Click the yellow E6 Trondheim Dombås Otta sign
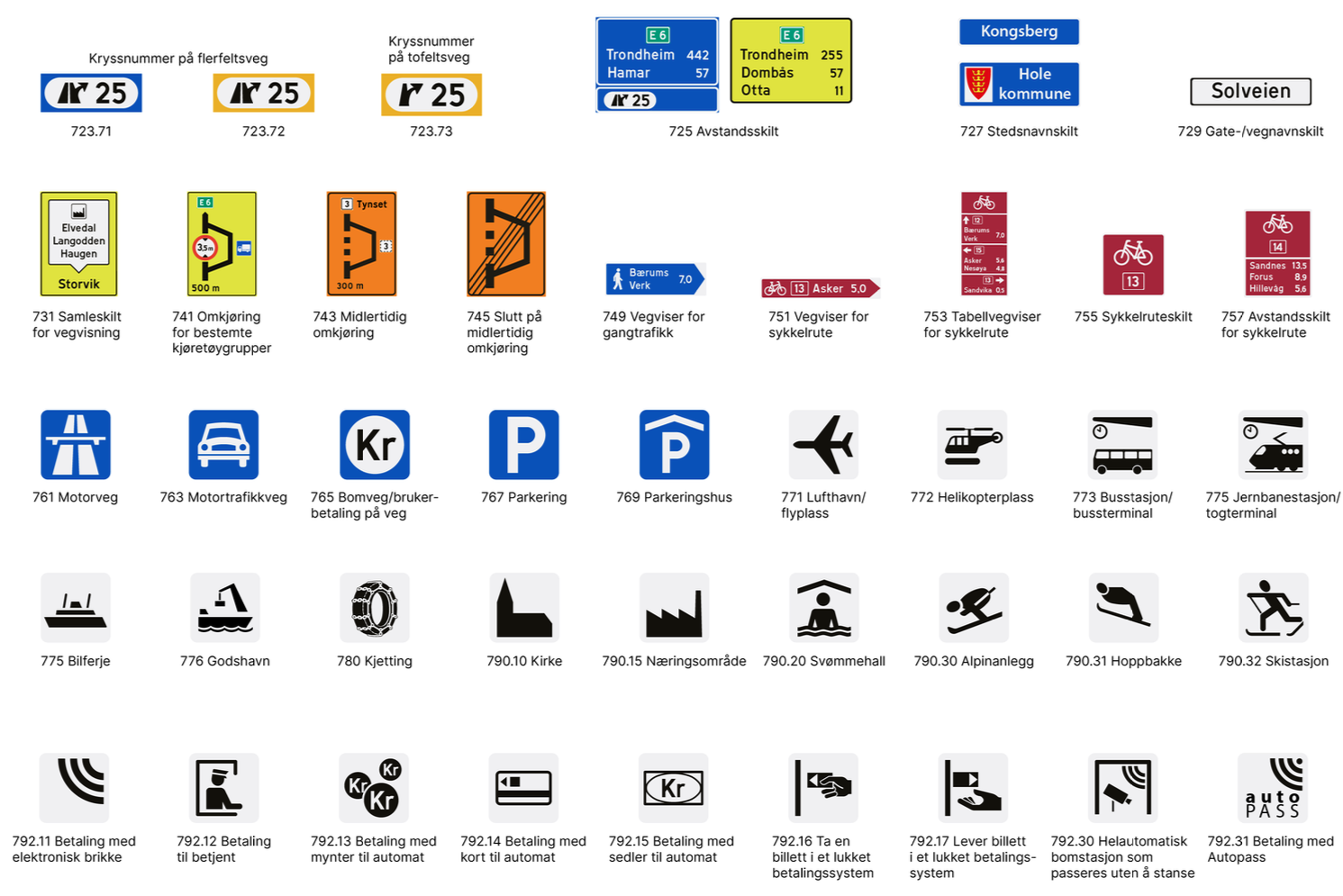The height and width of the screenshot is (896, 1343). pos(791,60)
